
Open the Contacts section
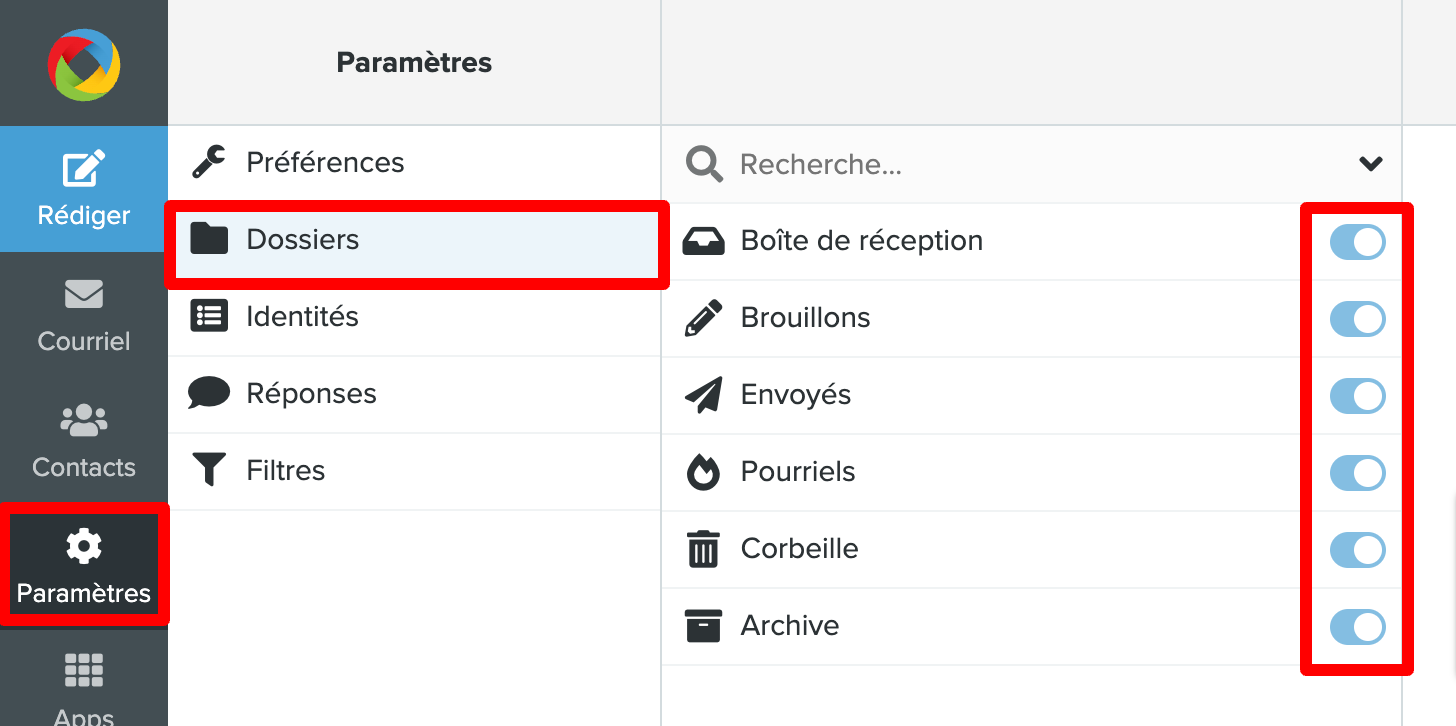84,442
